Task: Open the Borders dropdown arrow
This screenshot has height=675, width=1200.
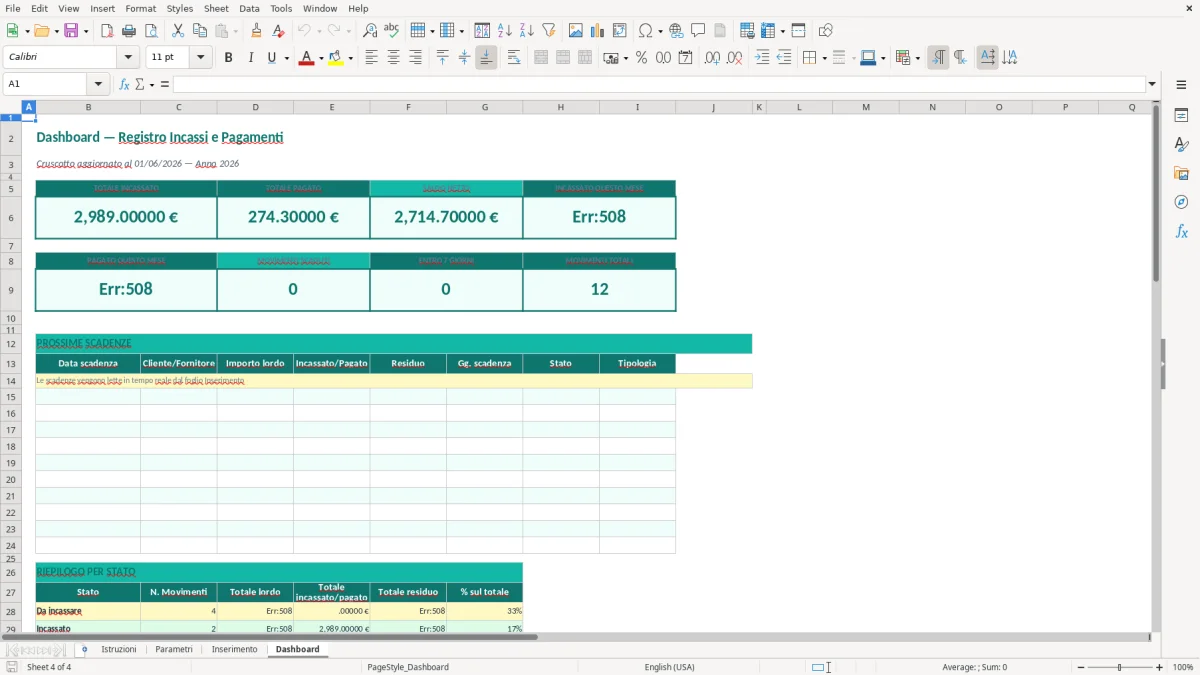Action: 823,58
